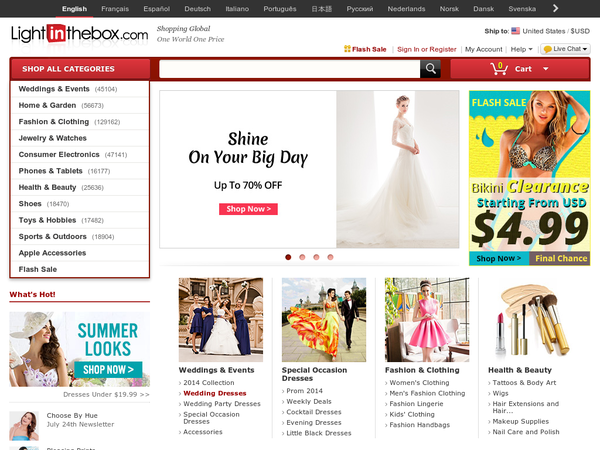Select second carousel slide dot
This screenshot has width=600, height=450.
pyautogui.click(x=302, y=257)
